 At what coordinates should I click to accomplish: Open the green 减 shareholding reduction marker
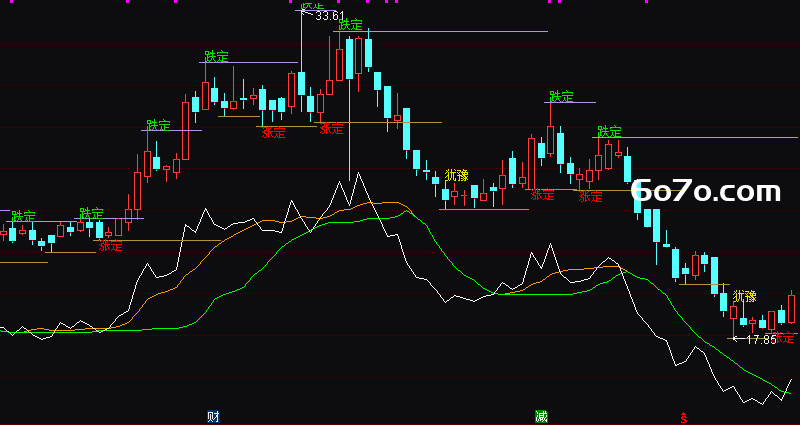(541, 416)
